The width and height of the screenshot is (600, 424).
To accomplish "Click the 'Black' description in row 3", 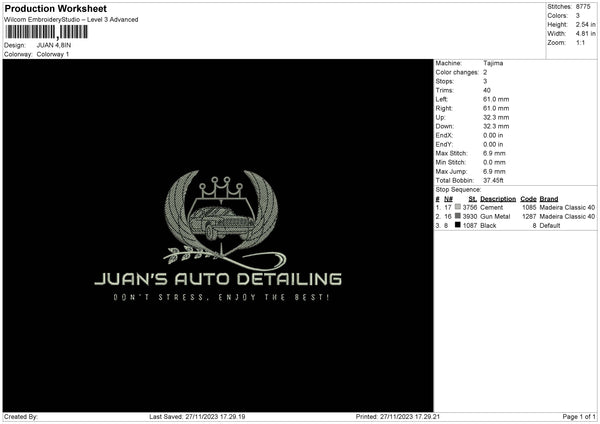I will pos(488,226).
